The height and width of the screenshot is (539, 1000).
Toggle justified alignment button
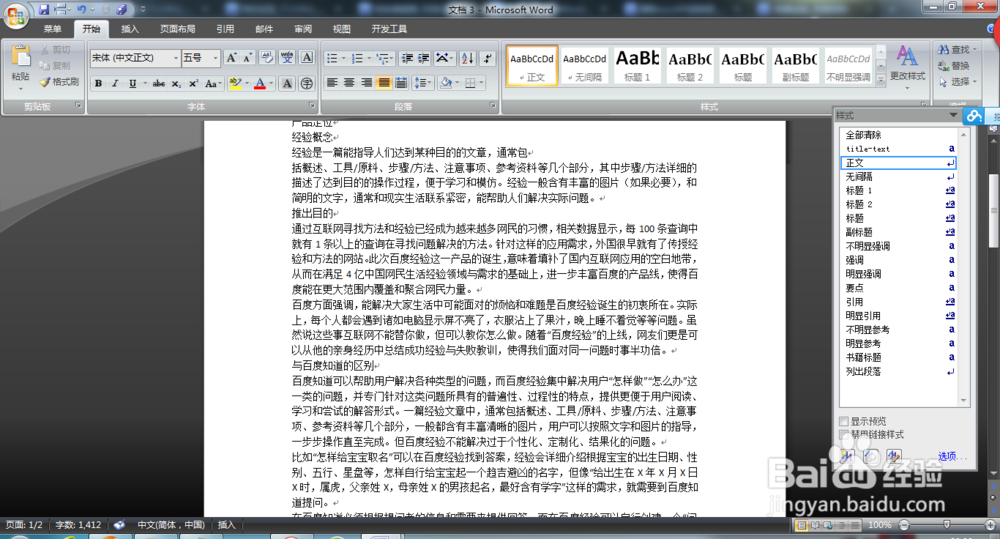[x=384, y=83]
